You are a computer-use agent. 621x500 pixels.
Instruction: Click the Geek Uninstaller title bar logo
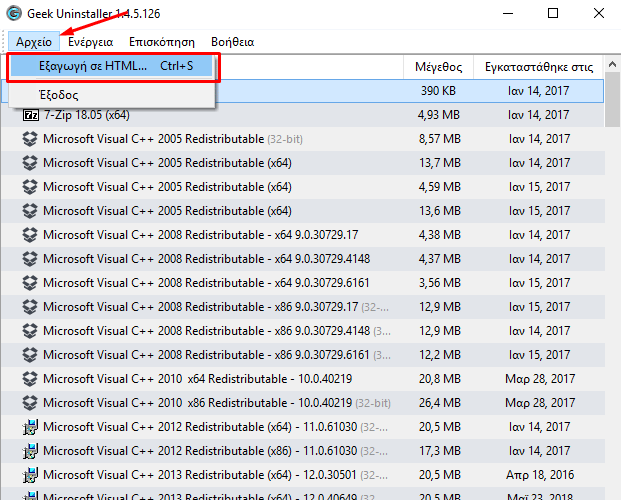[14, 13]
